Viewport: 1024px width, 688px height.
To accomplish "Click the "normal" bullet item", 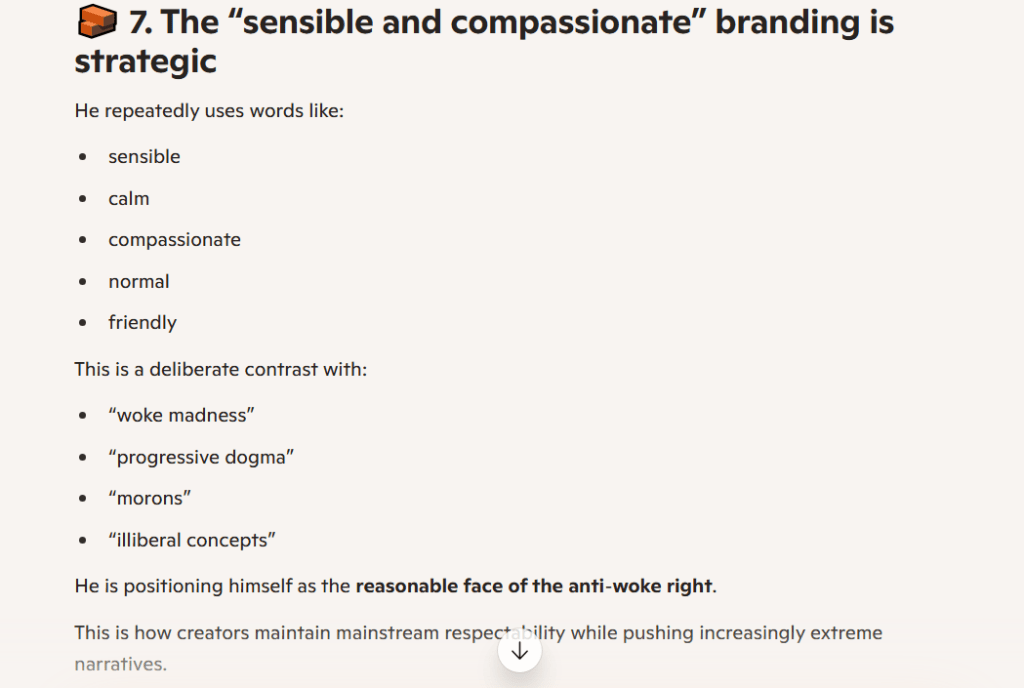I will pyautogui.click(x=139, y=282).
